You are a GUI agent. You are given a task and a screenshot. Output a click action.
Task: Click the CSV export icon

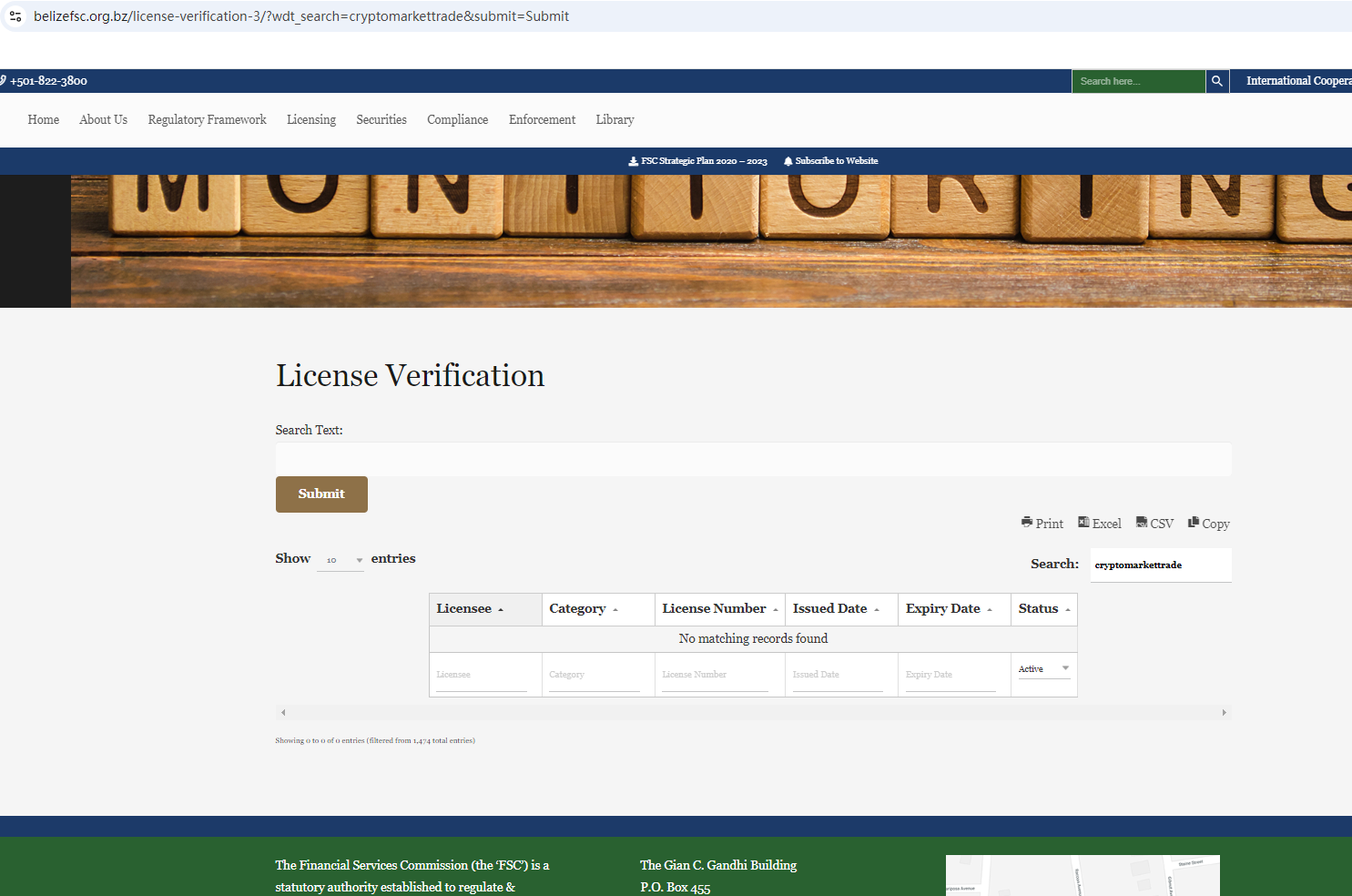(1142, 523)
